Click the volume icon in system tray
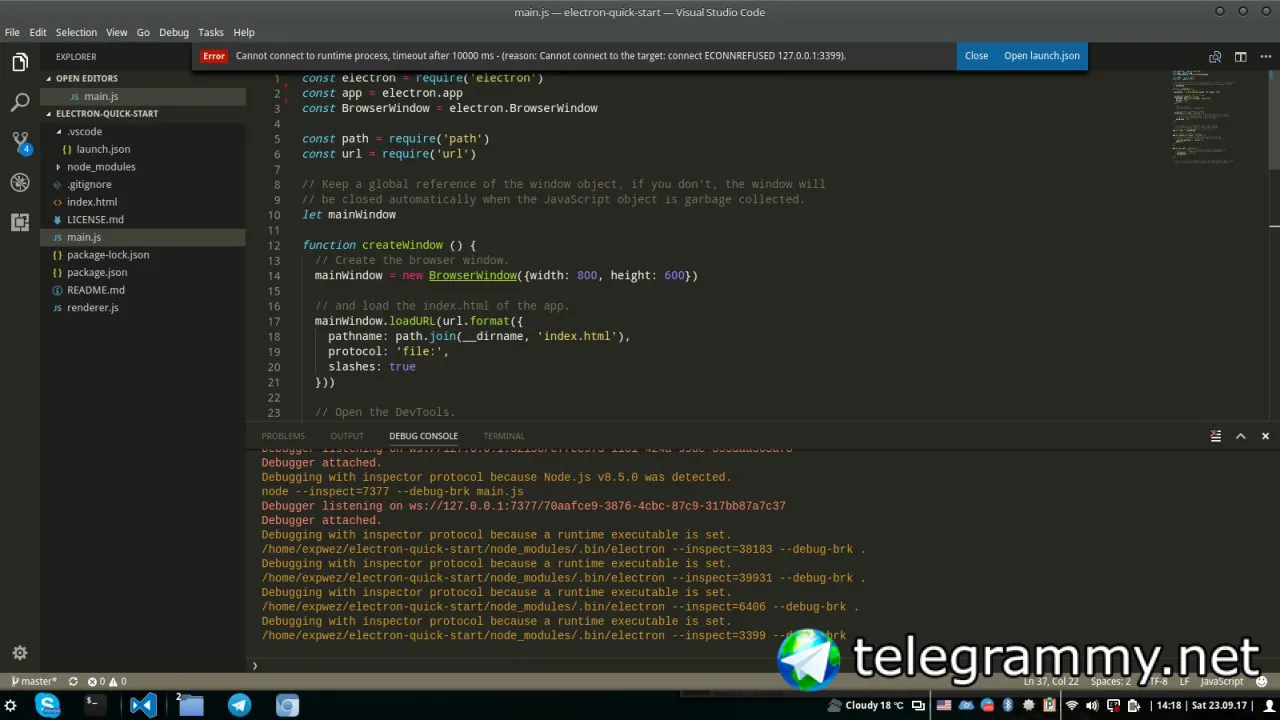 point(1093,705)
